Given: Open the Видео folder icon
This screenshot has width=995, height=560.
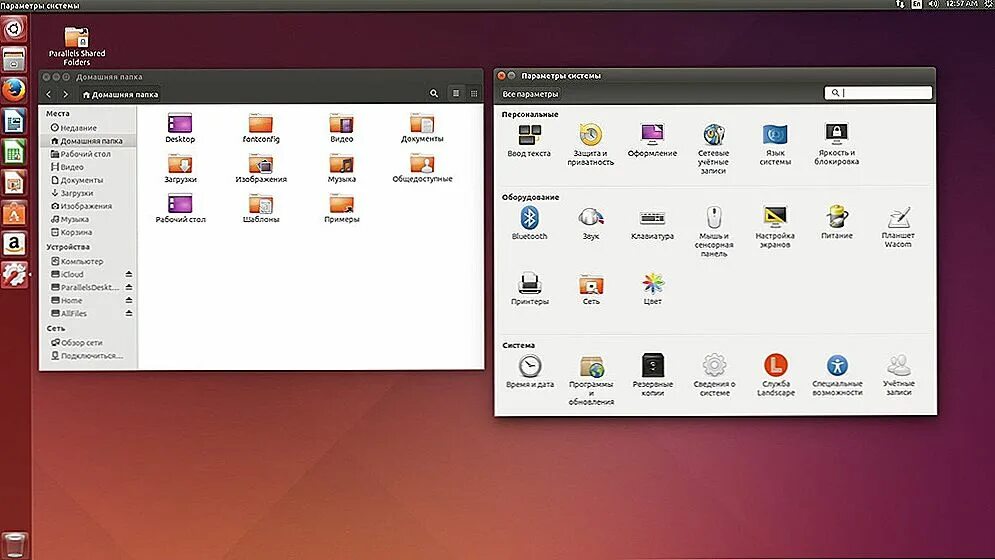Looking at the screenshot, I should [341, 128].
